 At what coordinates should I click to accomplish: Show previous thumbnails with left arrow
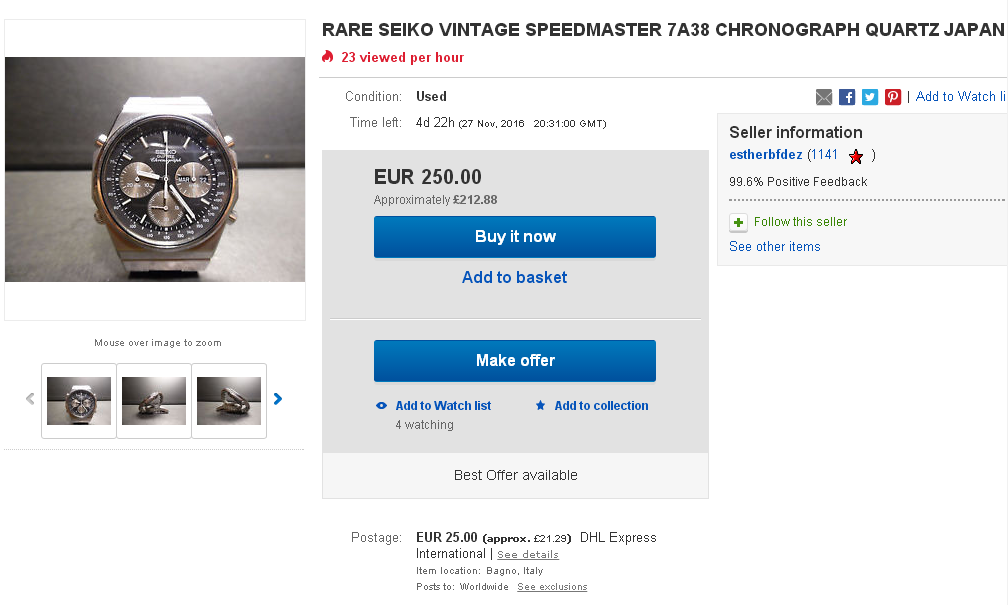coord(30,399)
